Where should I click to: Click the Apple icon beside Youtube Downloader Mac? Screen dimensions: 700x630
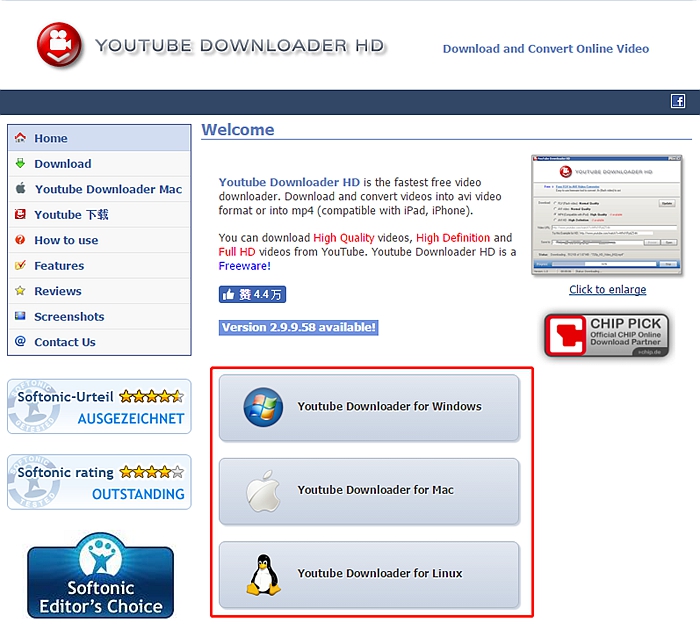21,188
